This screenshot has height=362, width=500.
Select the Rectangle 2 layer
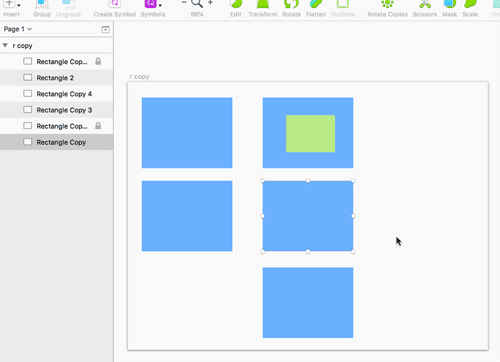(x=57, y=78)
